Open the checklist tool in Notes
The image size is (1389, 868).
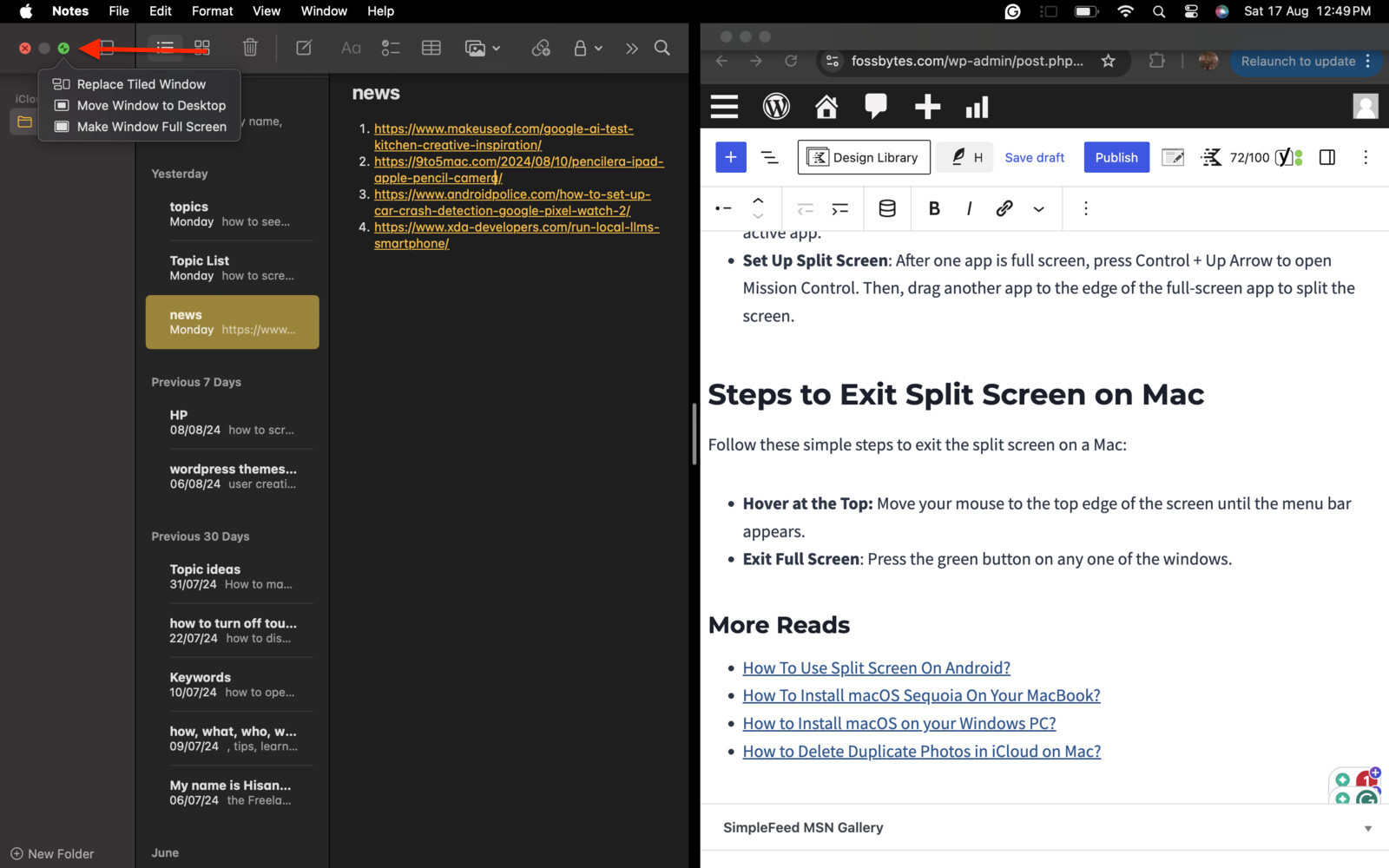[390, 48]
